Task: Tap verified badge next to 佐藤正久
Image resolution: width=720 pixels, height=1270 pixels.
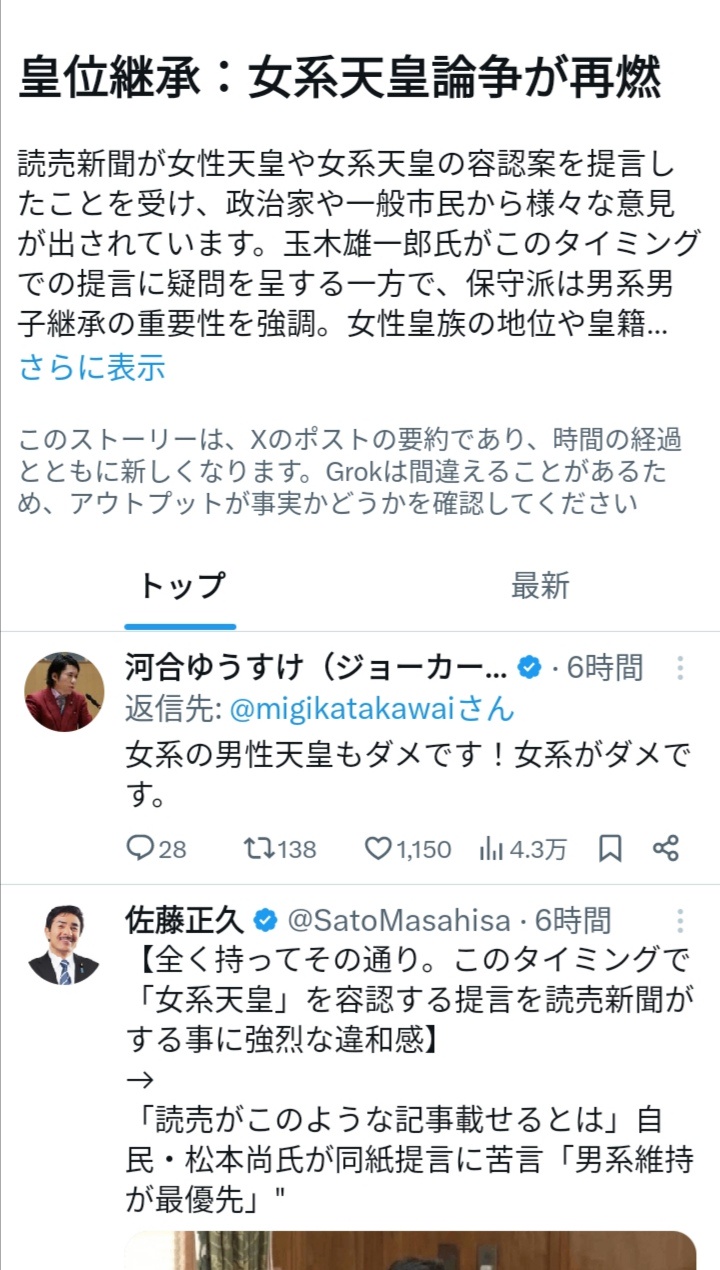Action: coord(265,921)
